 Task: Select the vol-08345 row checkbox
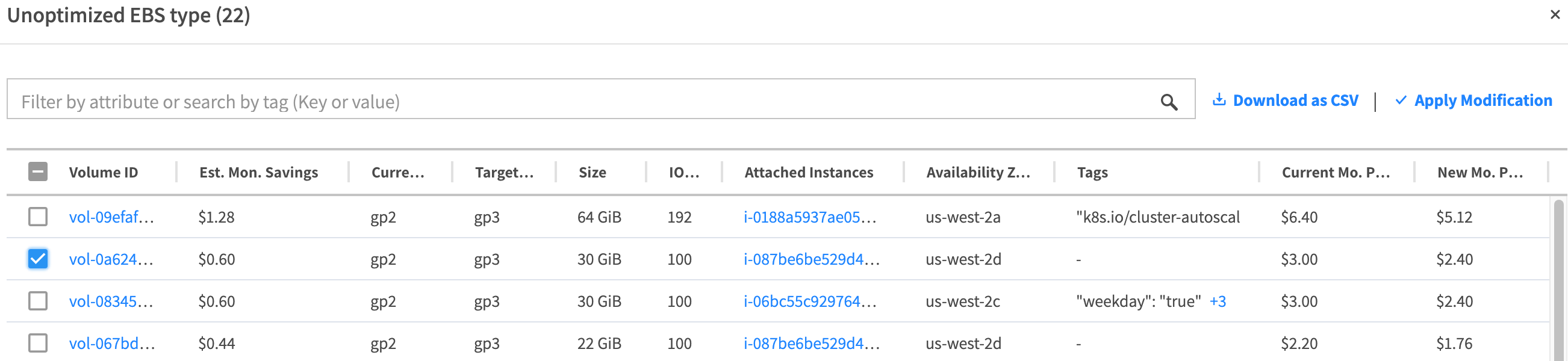[38, 301]
